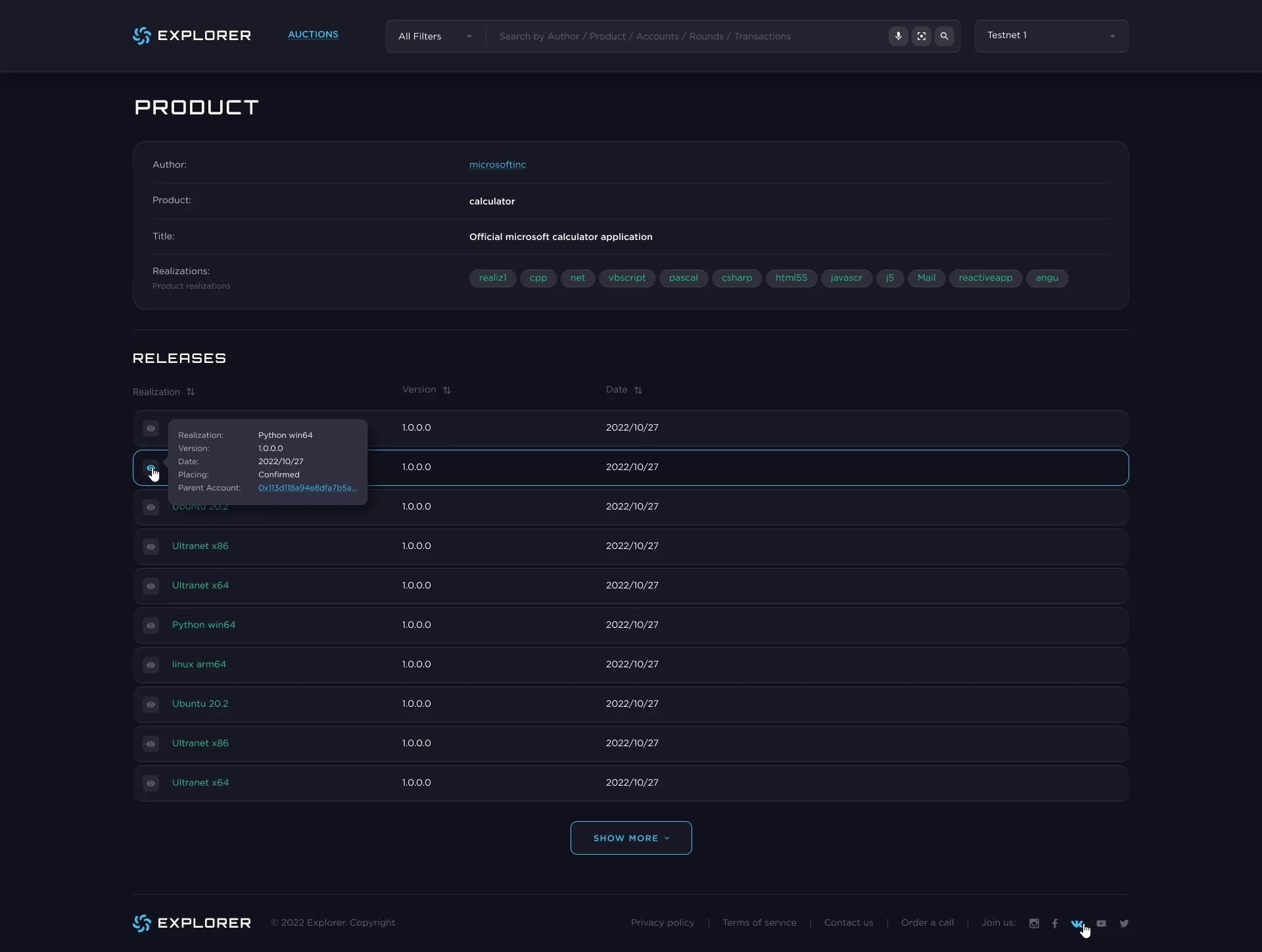Select the csharp realization tag

pos(737,278)
